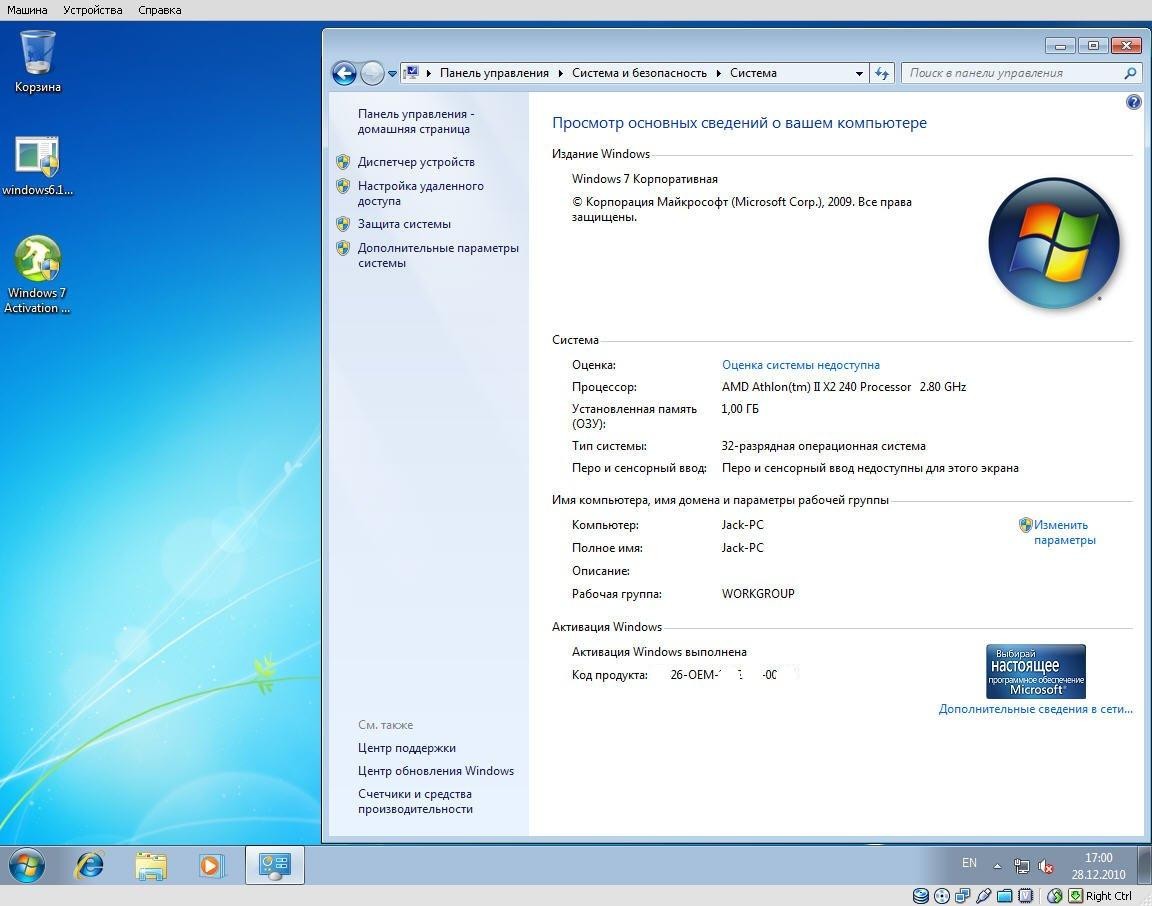
Task: Open the Устройства menu
Action: point(93,10)
